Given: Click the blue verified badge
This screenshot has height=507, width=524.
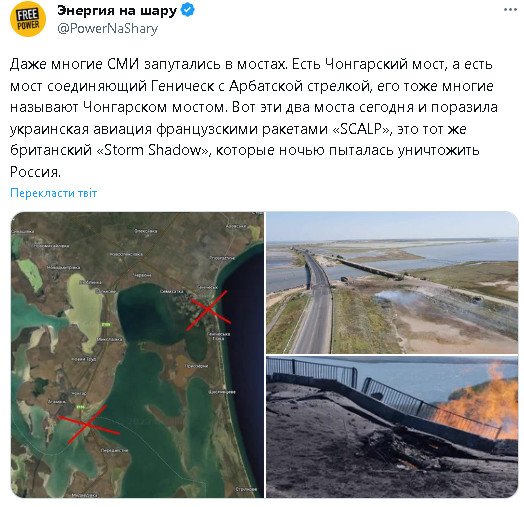Looking at the screenshot, I should pyautogui.click(x=187, y=10).
